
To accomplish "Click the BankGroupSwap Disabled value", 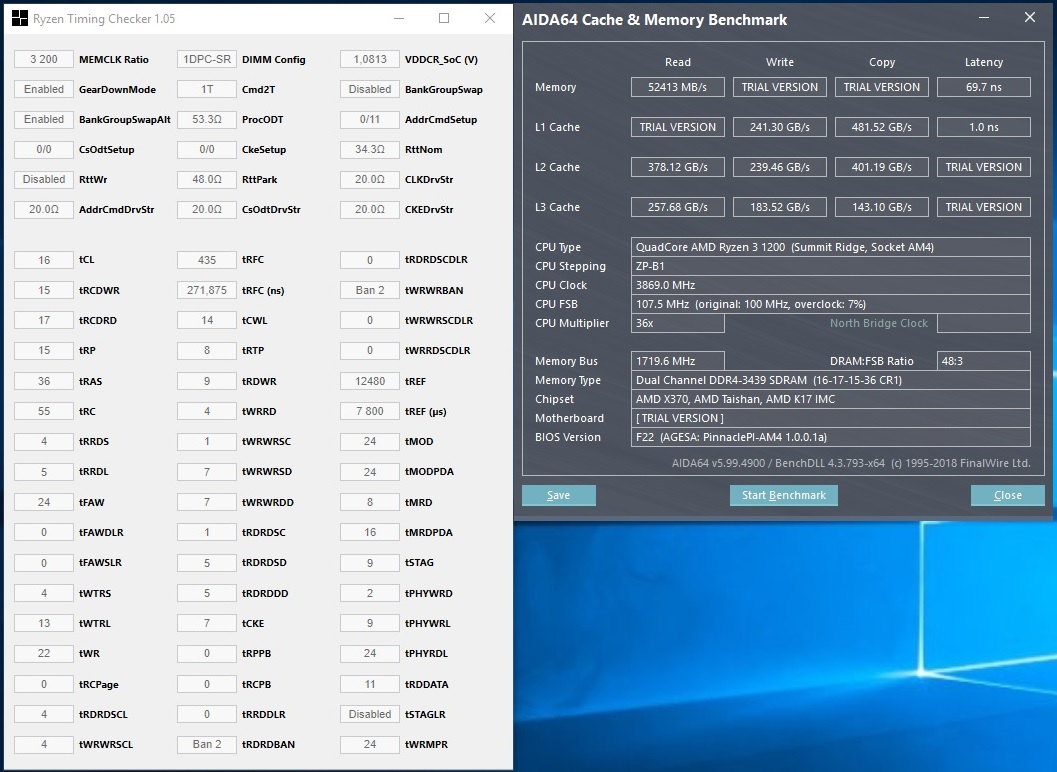I will 370,89.
